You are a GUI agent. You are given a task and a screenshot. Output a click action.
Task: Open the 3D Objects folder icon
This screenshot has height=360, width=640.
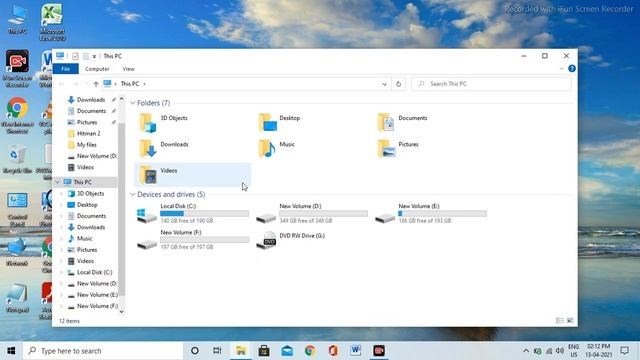[148, 123]
